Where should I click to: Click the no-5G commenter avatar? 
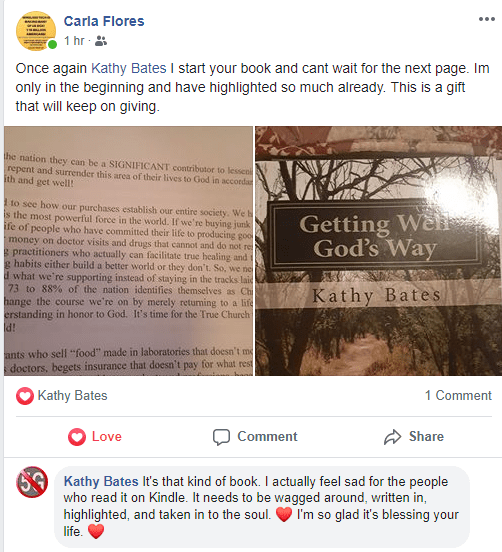(32, 482)
